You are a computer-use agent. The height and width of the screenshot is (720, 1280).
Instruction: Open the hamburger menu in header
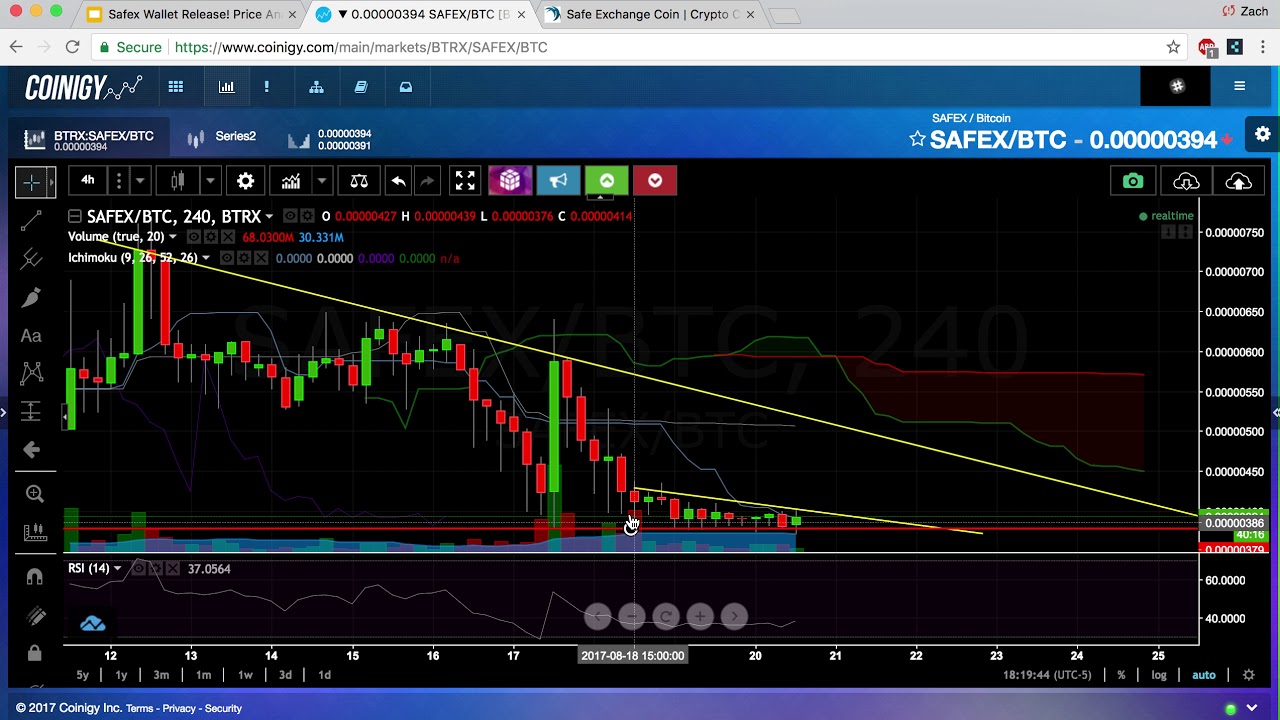tap(1239, 86)
